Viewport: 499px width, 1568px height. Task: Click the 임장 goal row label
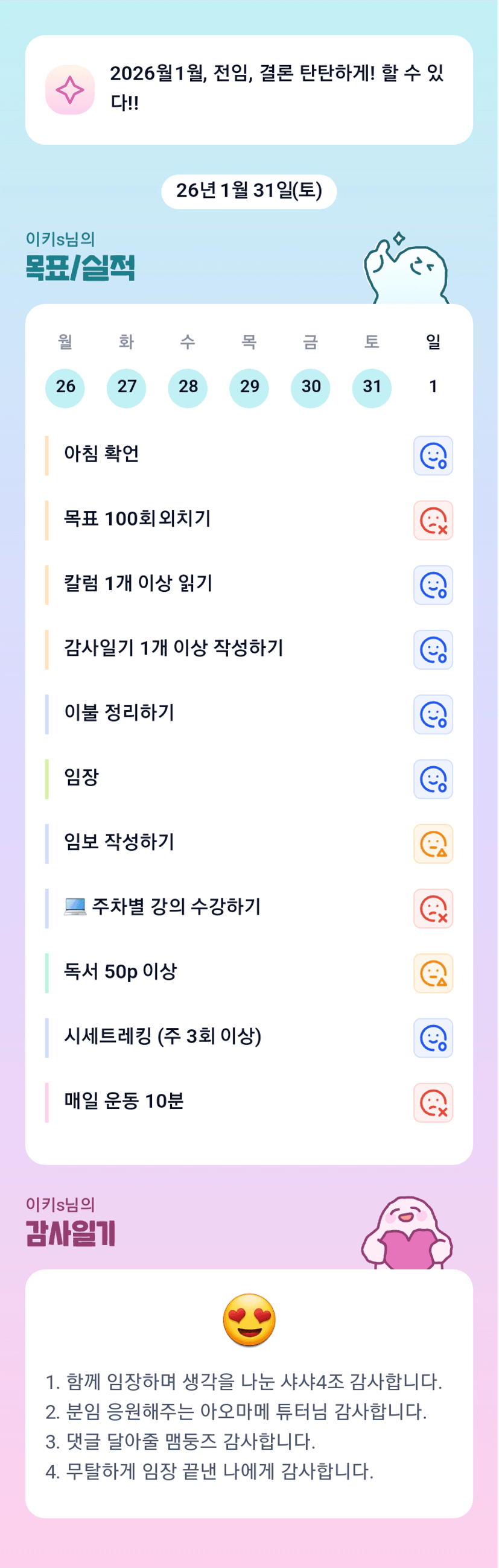81,777
